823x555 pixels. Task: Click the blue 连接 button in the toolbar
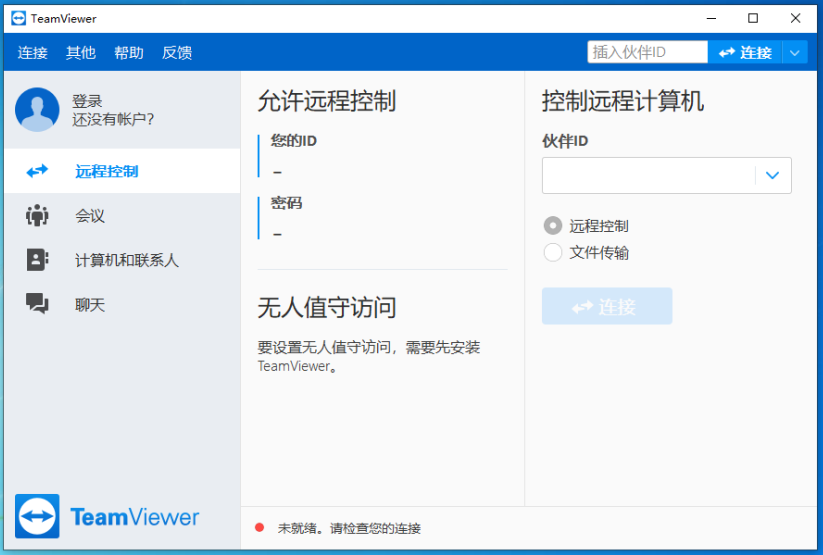(745, 53)
